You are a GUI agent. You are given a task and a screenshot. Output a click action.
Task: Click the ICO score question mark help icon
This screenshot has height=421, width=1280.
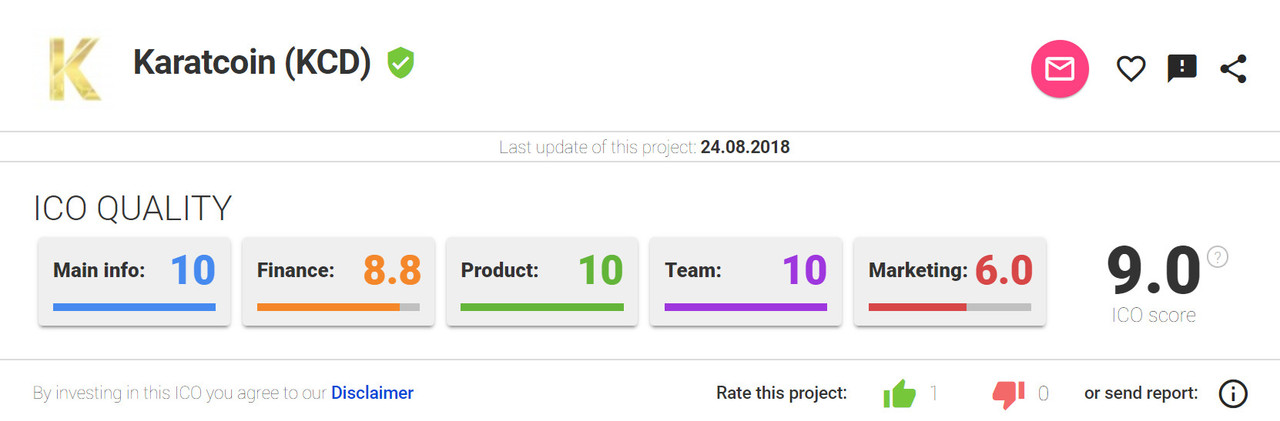[x=1217, y=256]
